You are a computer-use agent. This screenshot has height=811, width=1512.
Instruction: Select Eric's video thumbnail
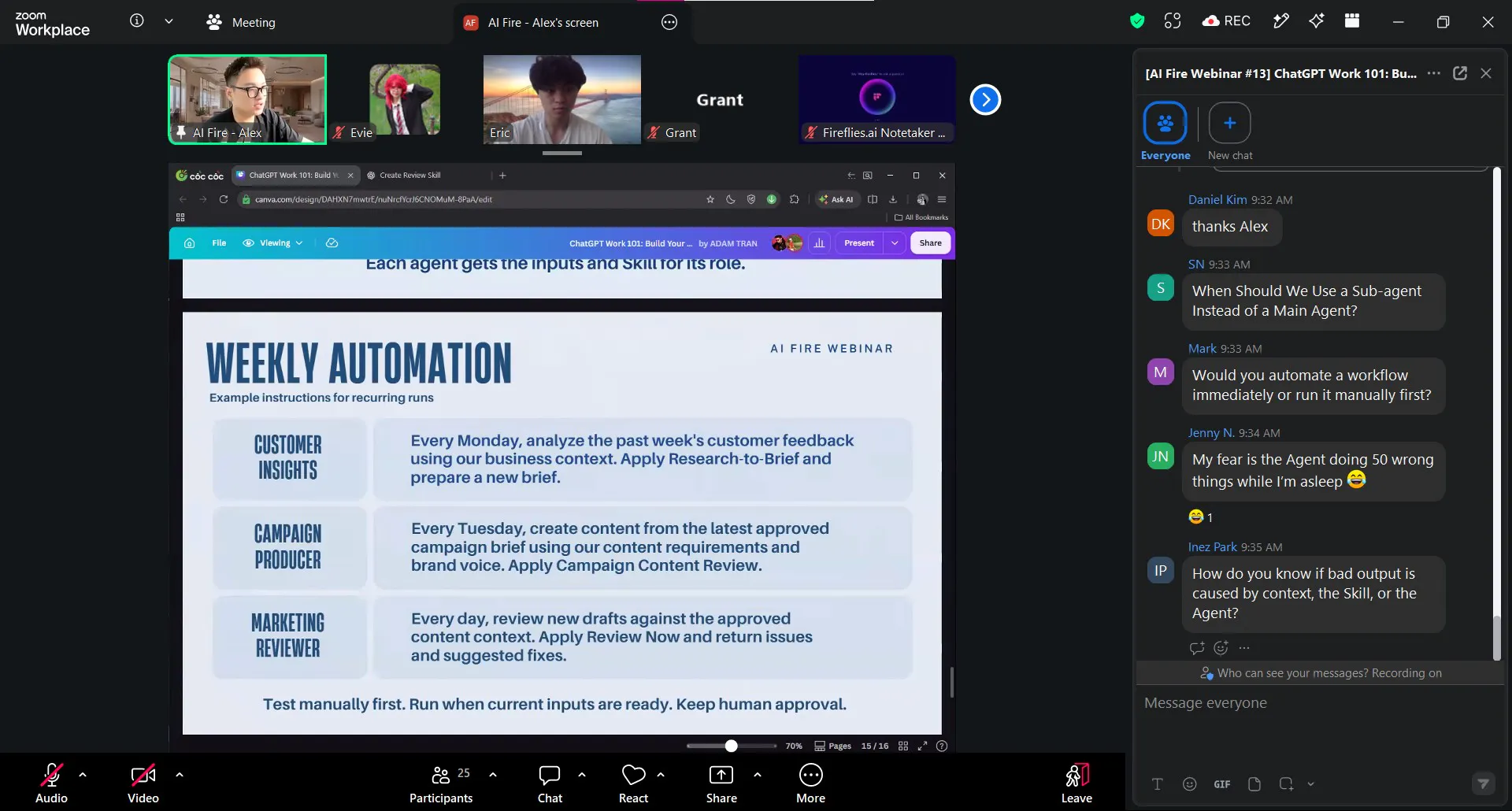coord(562,99)
